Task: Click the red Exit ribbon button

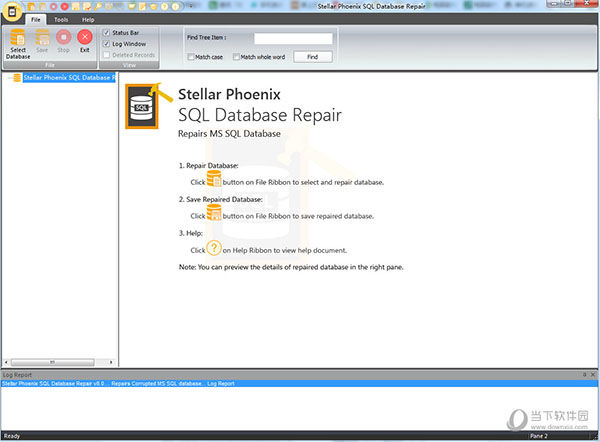Action: (x=85, y=41)
